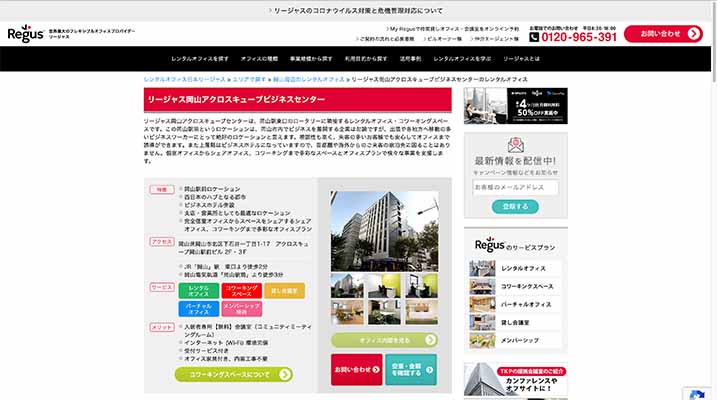
Task: Click the envelope newsletter icon
Action: (x=515, y=145)
